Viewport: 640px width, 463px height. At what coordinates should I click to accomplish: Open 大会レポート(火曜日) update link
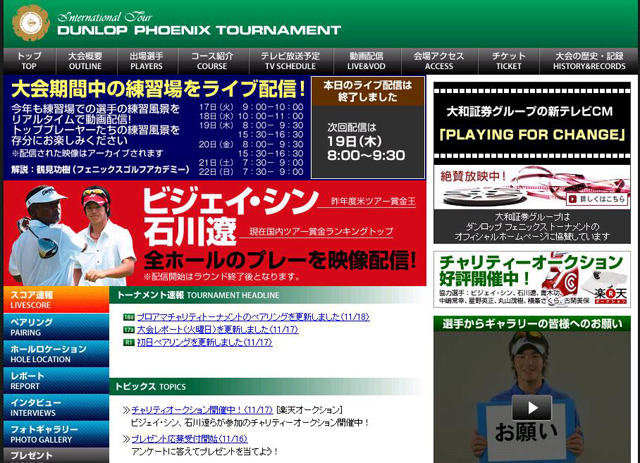click(x=218, y=329)
